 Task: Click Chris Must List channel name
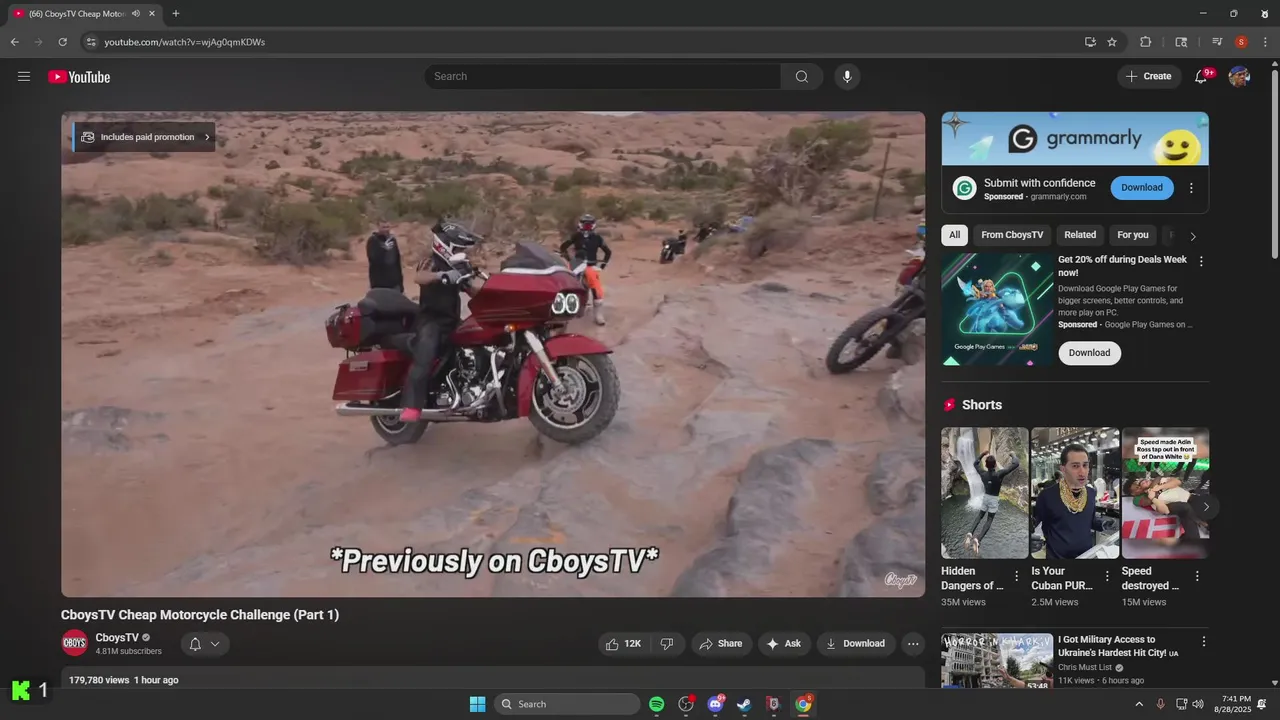click(1085, 667)
